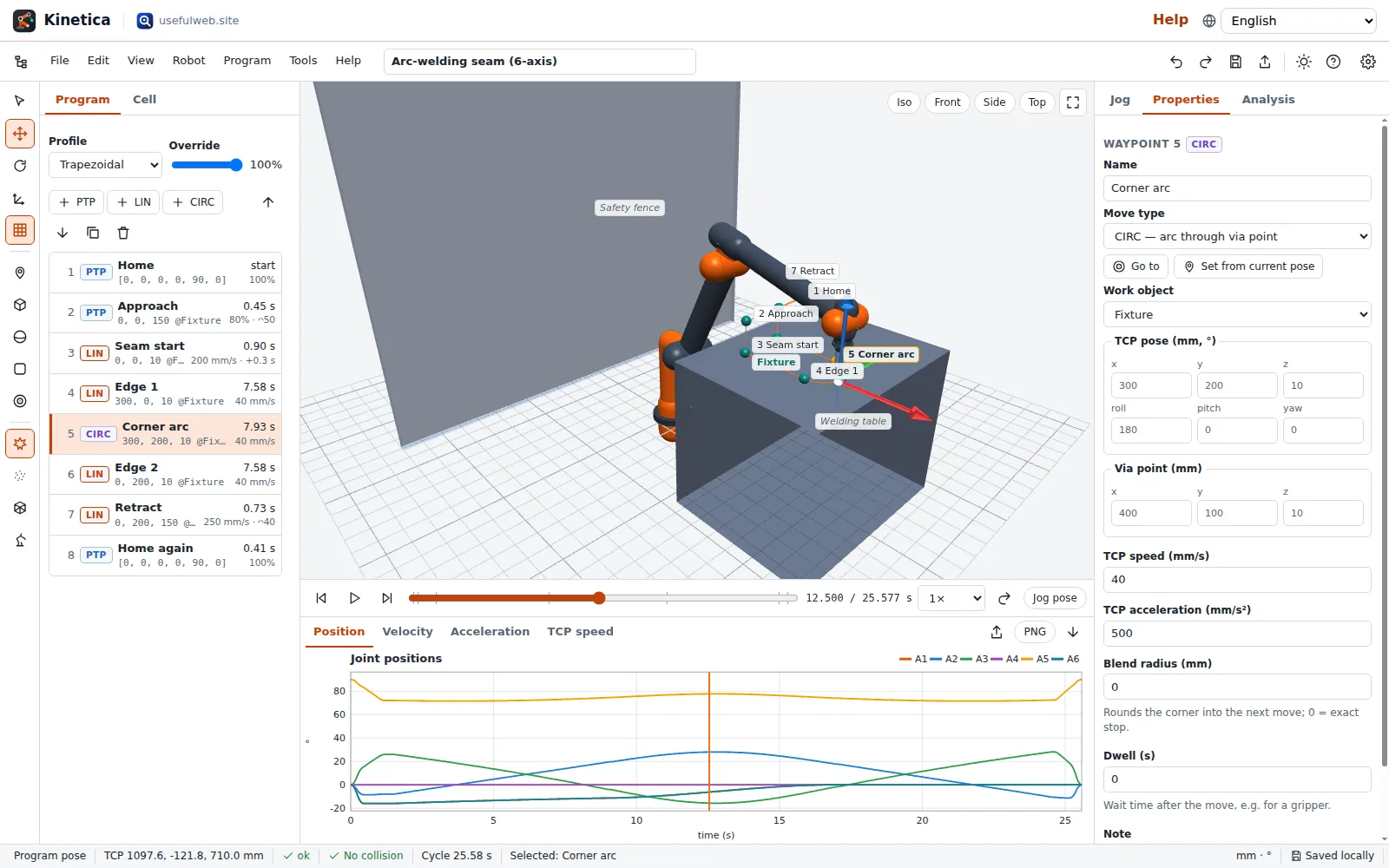Viewport: 1389px width, 868px height.
Task: Click the redo icon in the top toolbar
Action: point(1206,62)
